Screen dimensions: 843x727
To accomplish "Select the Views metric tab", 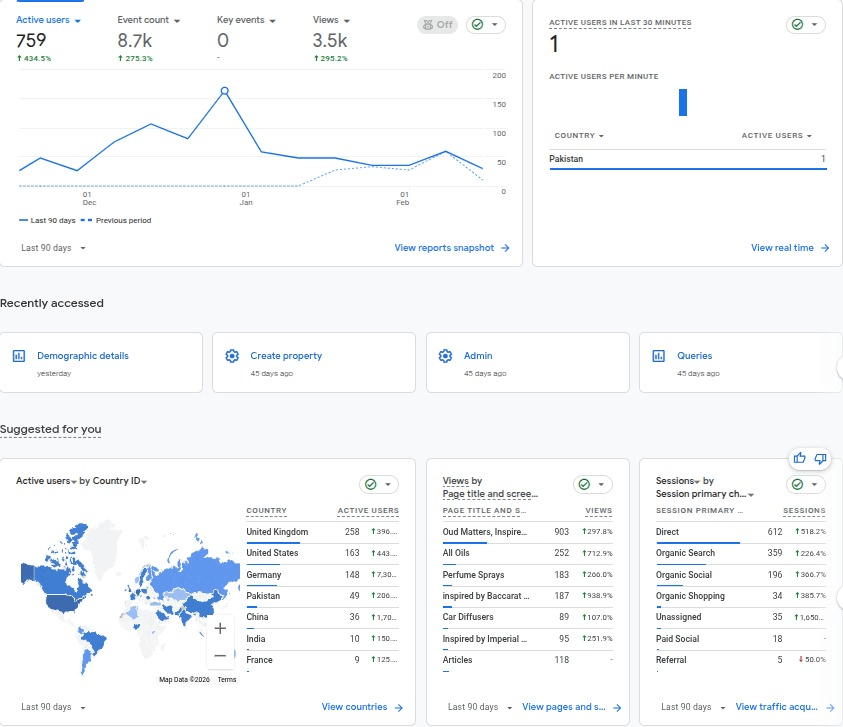I will click(331, 20).
